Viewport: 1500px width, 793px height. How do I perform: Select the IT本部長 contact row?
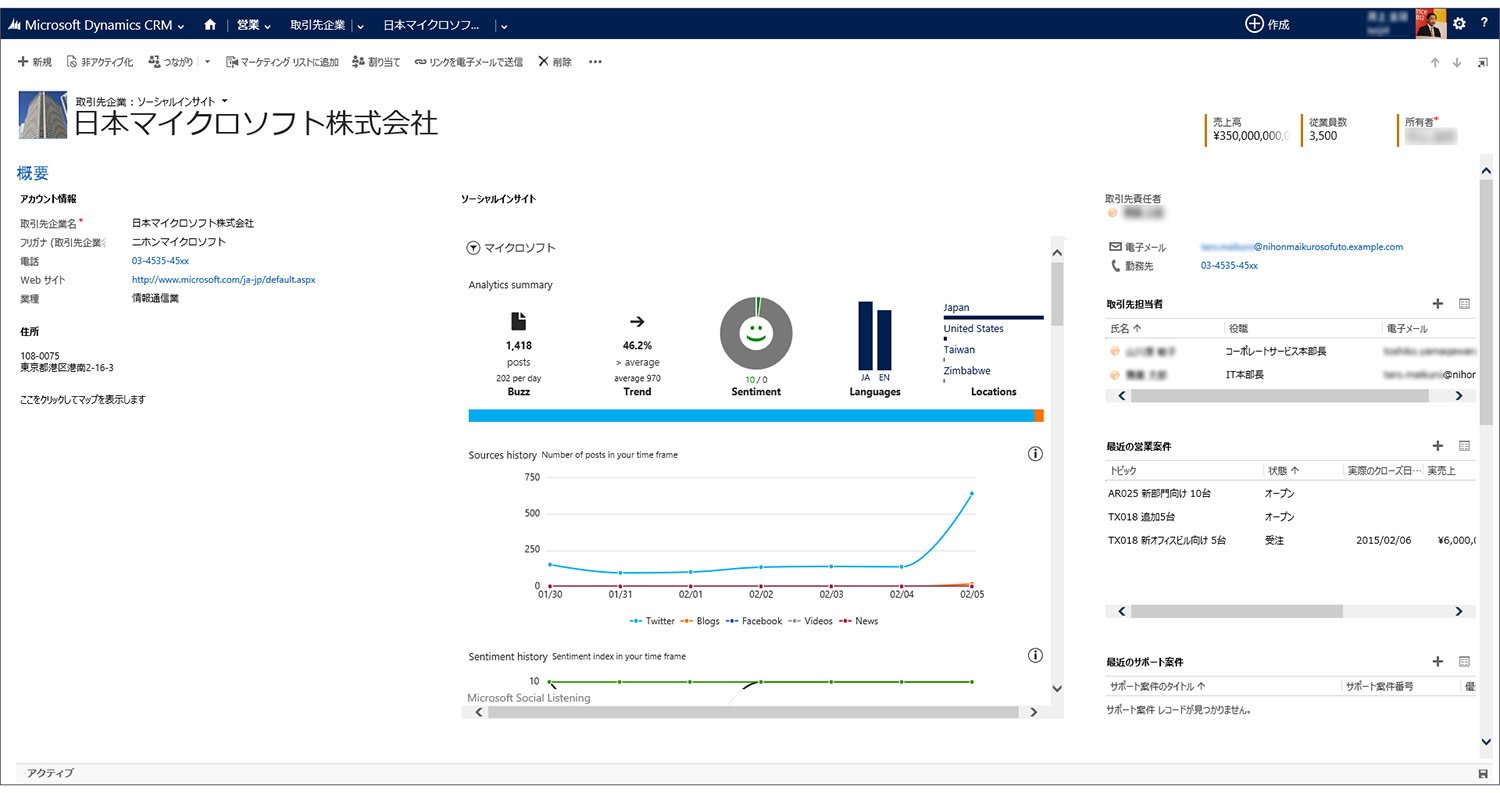[x=1290, y=375]
